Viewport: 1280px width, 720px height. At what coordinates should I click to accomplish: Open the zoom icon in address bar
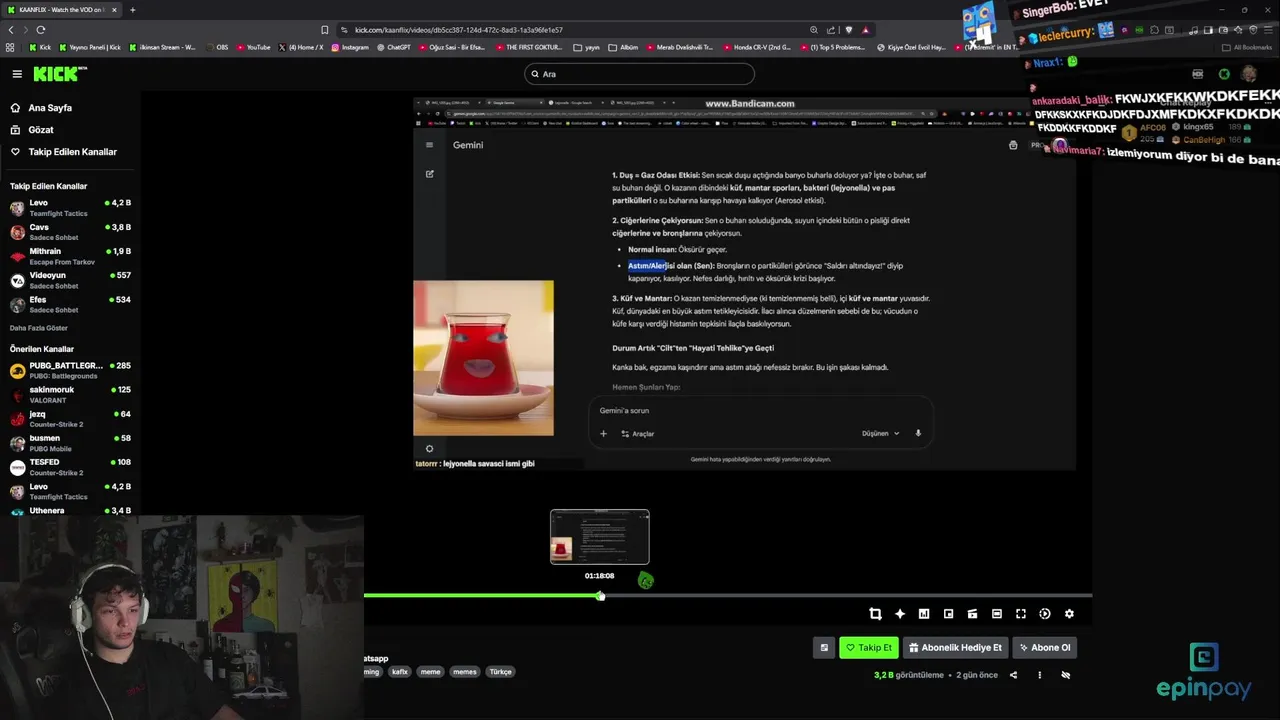pos(814,30)
